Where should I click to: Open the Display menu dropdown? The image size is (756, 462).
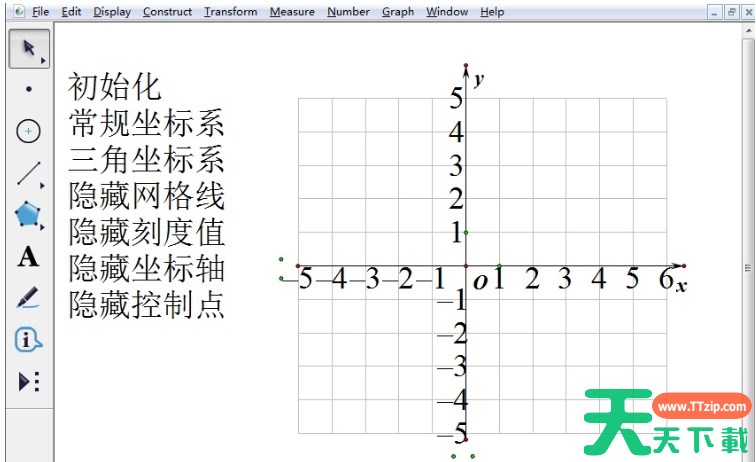point(112,12)
